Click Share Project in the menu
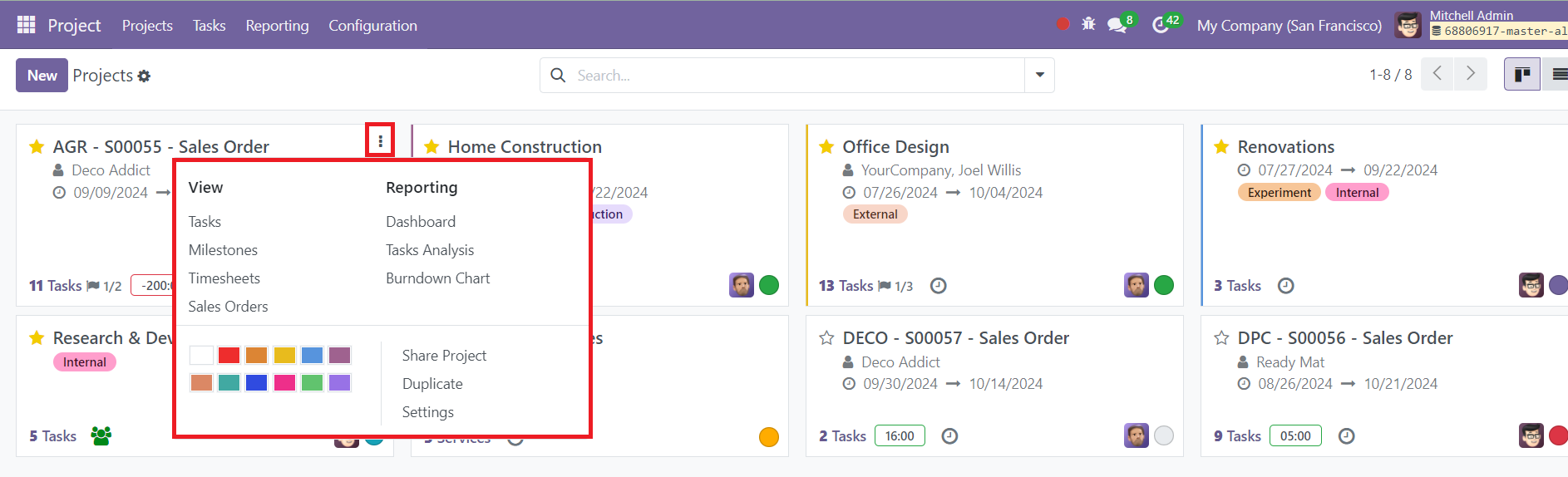 [x=444, y=356]
